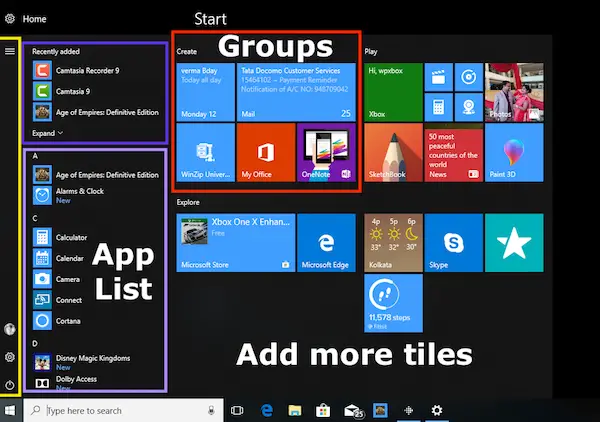Click the letter C section header

36,217
